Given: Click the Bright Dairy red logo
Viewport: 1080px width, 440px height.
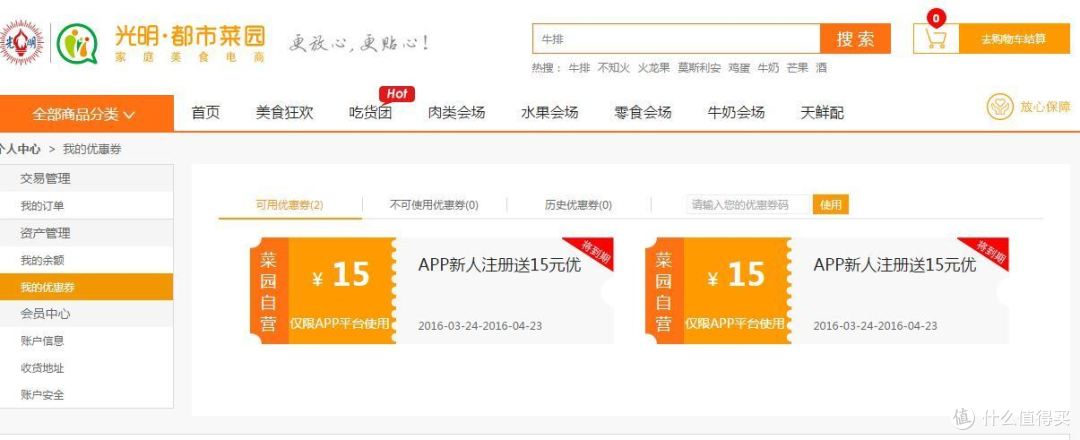Looking at the screenshot, I should point(21,43).
